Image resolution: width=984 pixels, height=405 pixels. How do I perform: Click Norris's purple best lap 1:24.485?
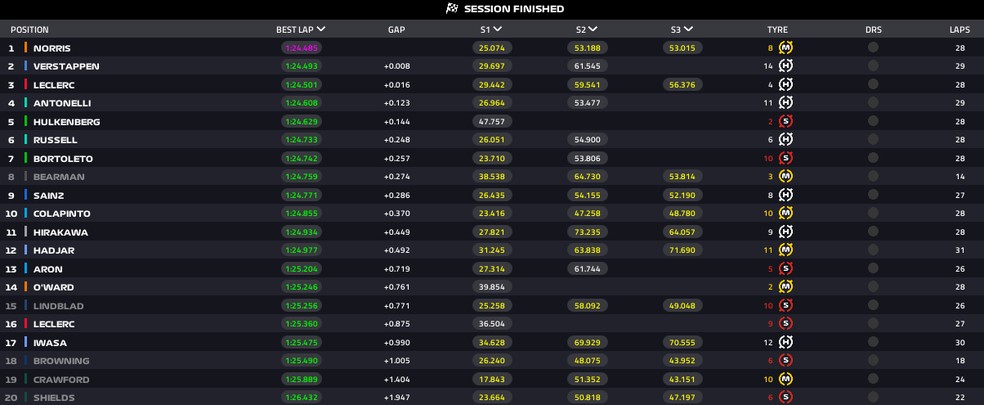[x=301, y=48]
